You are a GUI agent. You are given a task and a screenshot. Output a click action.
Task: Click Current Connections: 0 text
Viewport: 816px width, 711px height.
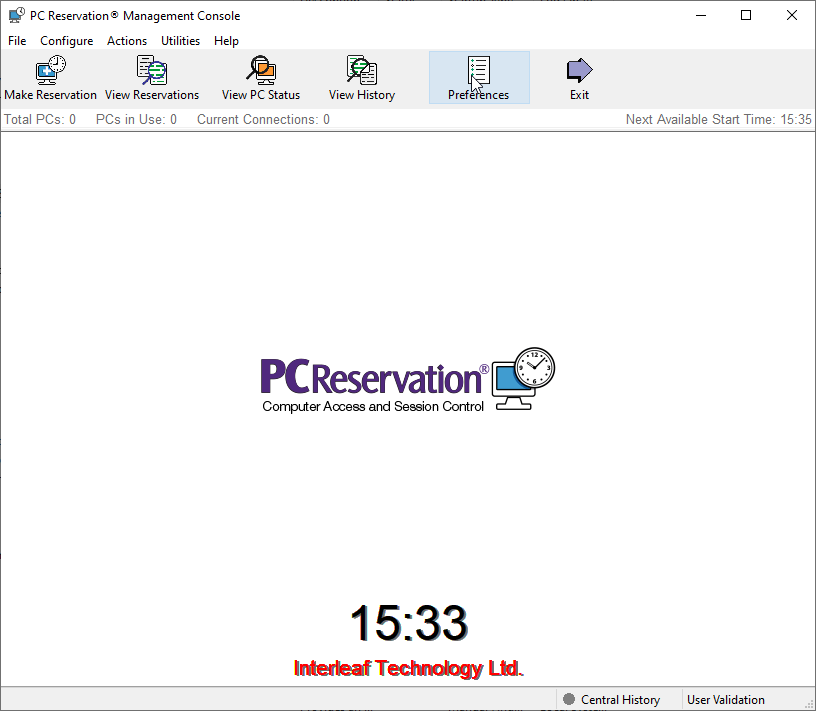tap(263, 120)
